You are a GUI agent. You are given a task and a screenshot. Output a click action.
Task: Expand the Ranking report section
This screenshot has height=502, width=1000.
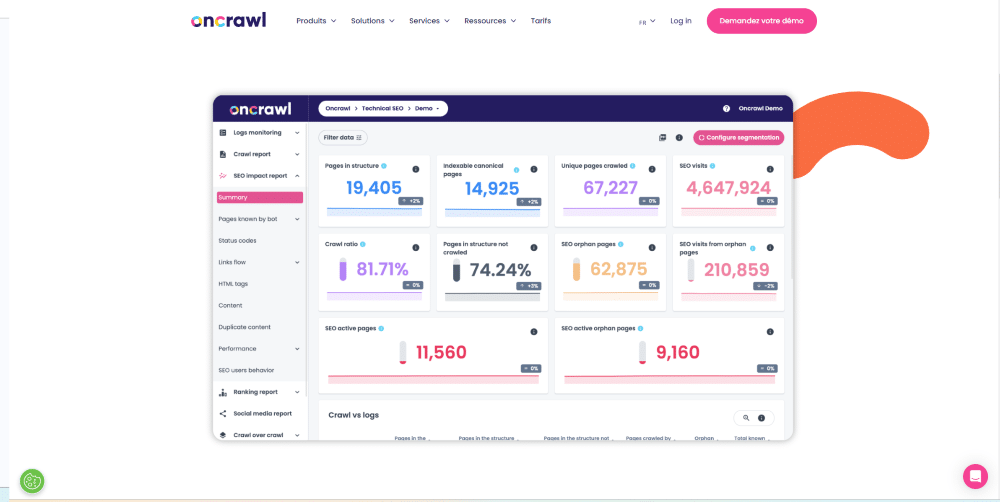coord(260,392)
